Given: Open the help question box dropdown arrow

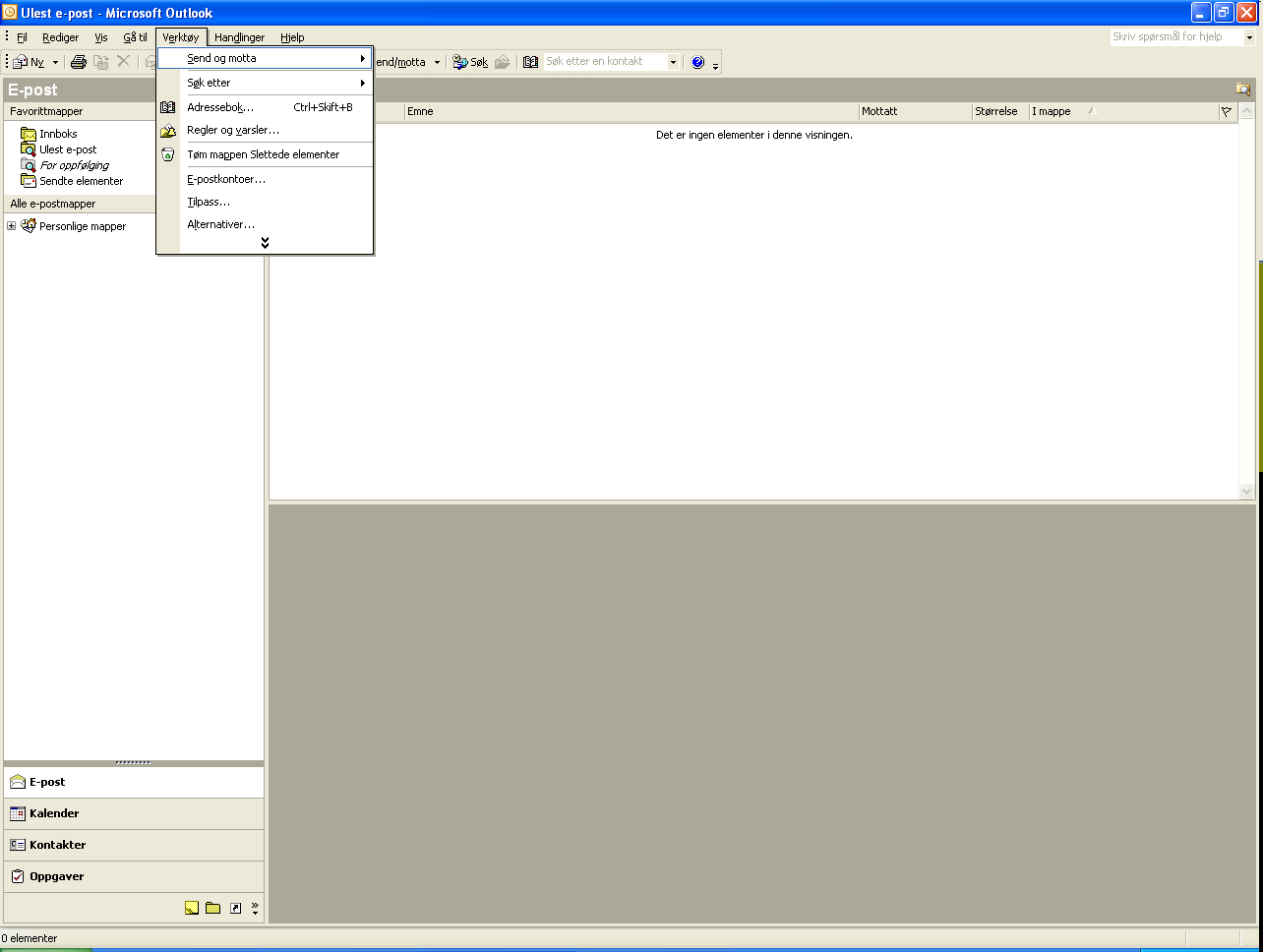Looking at the screenshot, I should click(x=1250, y=37).
